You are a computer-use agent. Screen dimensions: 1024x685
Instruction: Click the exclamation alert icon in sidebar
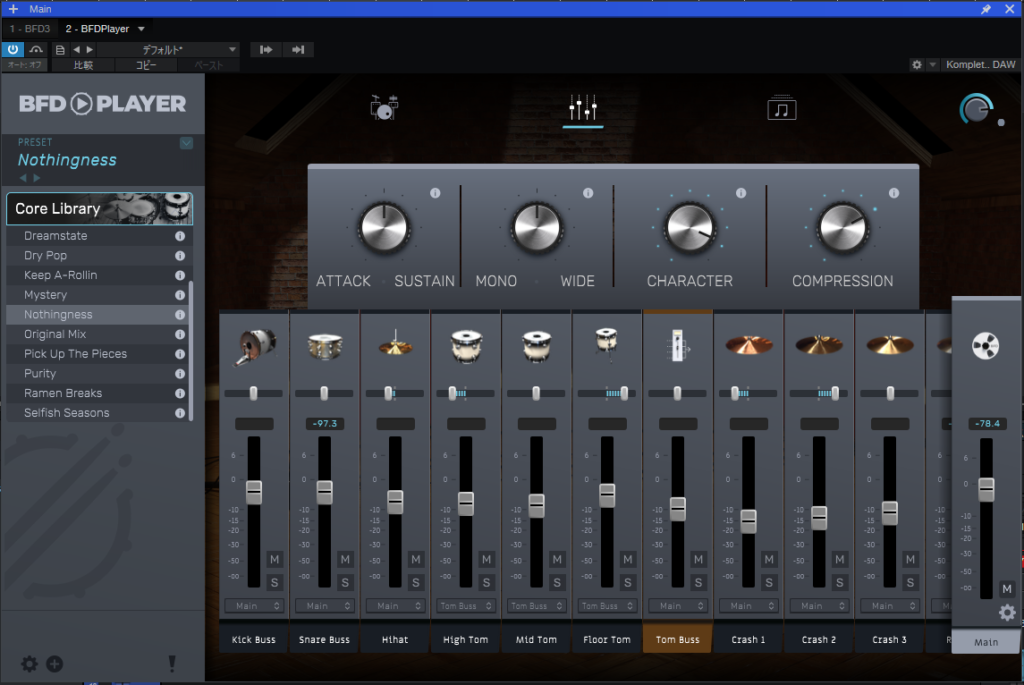point(171,663)
